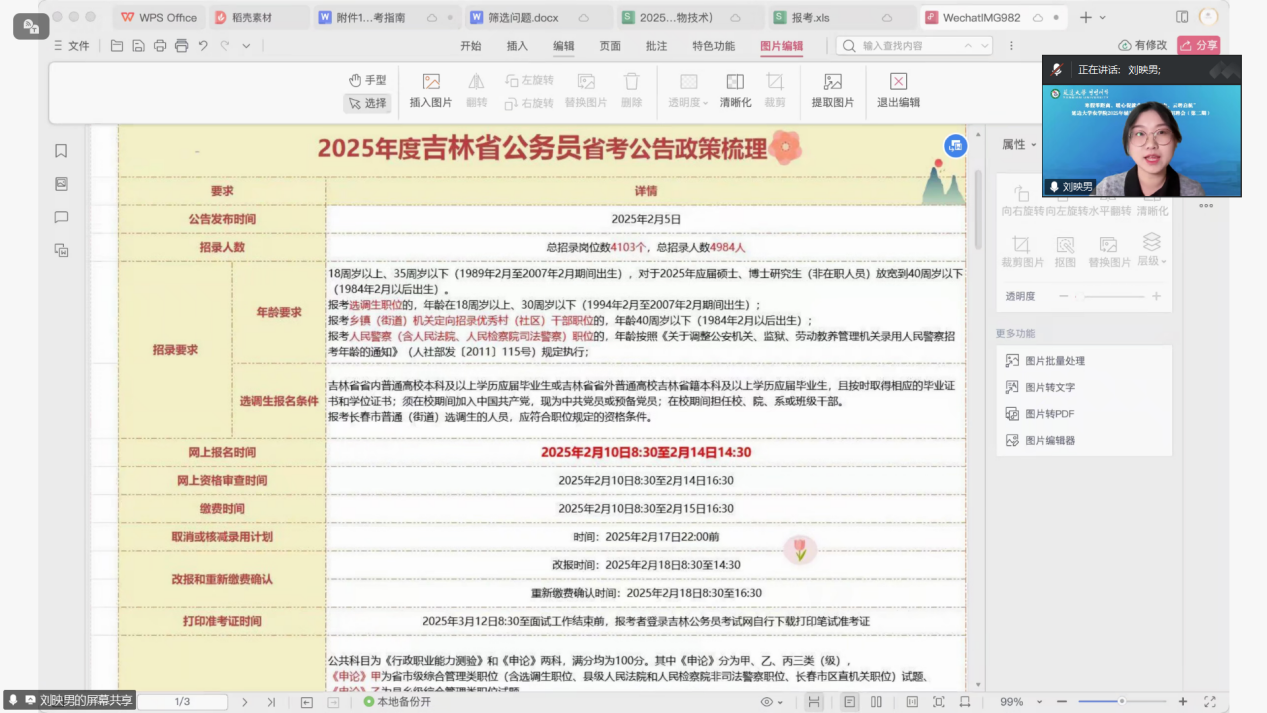
Task: Click the blue floating assistant icon
Action: click(955, 146)
